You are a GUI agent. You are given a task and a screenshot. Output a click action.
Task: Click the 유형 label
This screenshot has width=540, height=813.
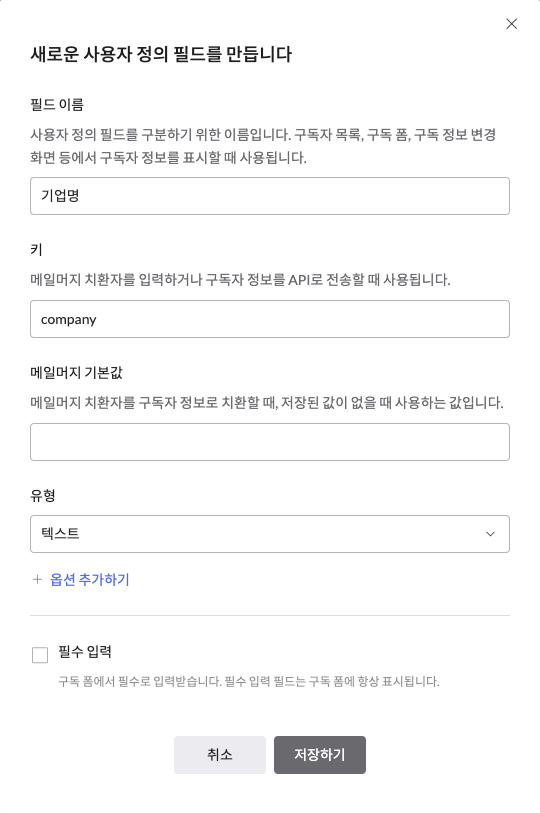click(43, 496)
